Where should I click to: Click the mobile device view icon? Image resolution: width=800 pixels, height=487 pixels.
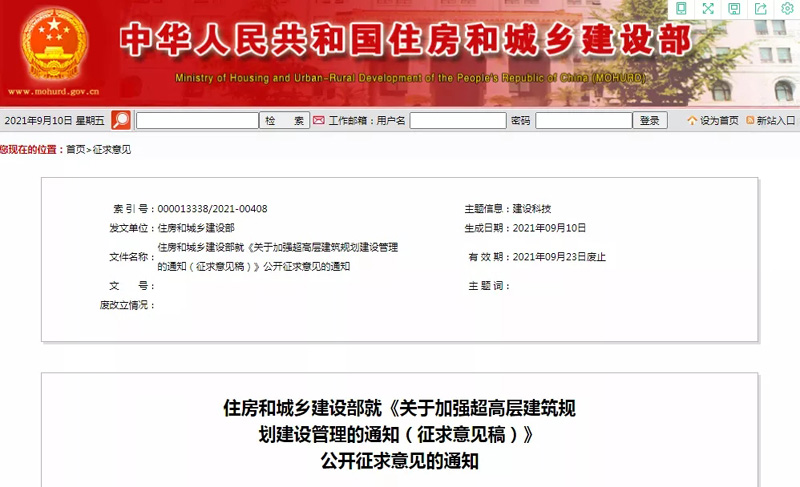(681, 9)
